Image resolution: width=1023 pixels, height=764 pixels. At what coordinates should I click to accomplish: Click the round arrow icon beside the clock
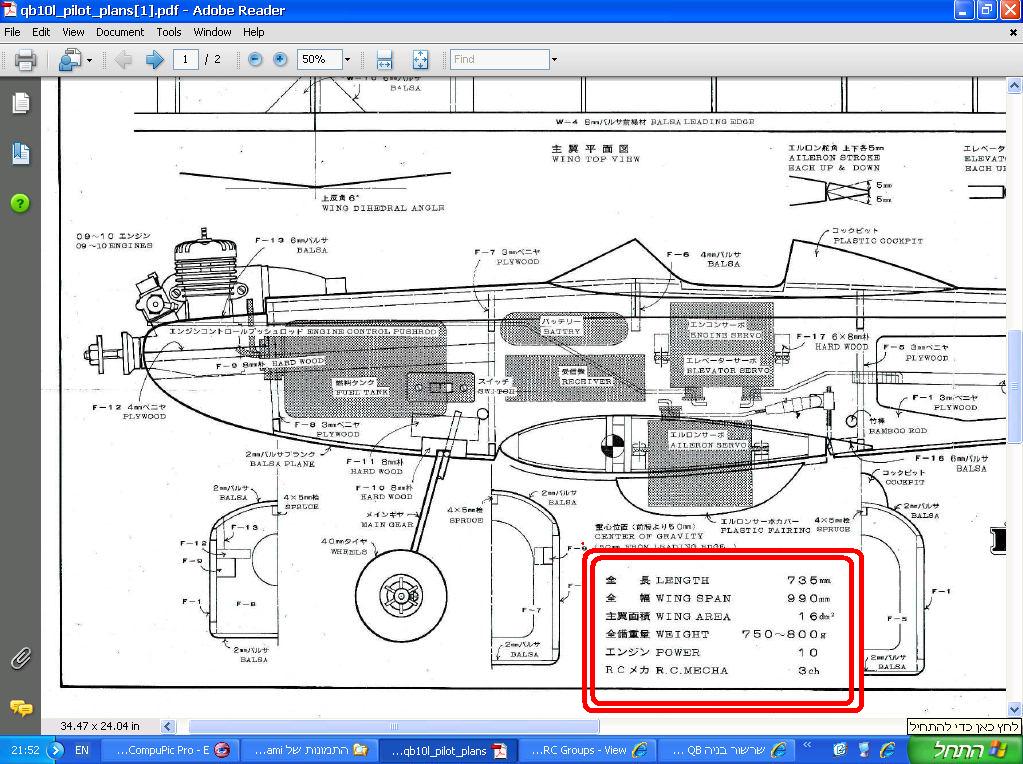click(57, 750)
